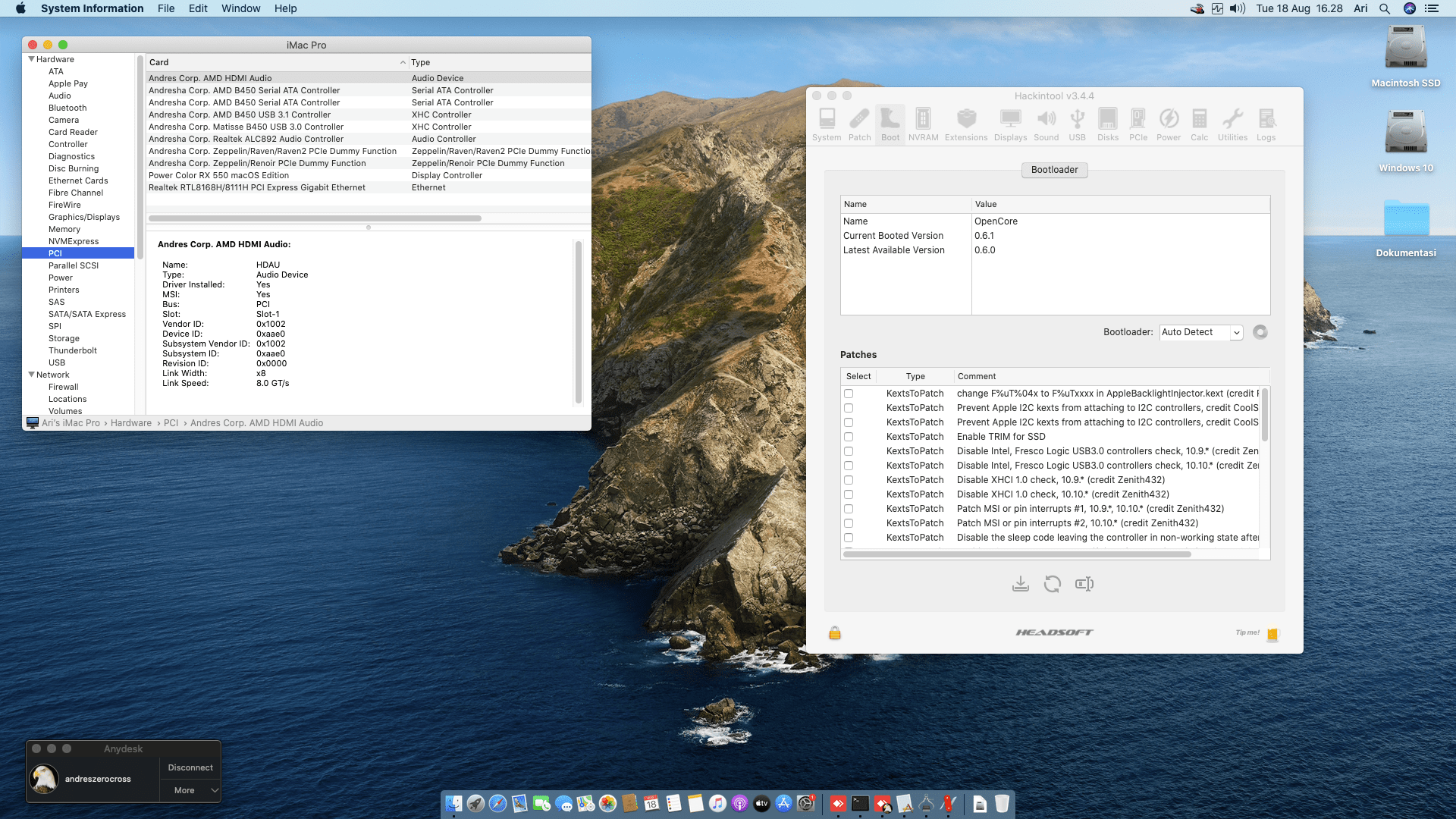
Task: Click the refresh icon below the patches list
Action: pyautogui.click(x=1052, y=584)
